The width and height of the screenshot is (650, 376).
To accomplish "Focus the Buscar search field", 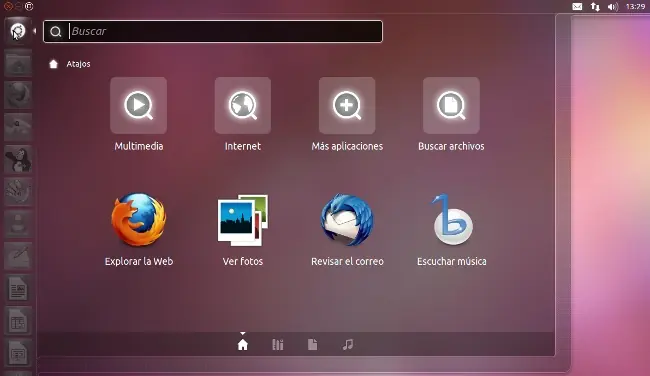I will tap(213, 32).
